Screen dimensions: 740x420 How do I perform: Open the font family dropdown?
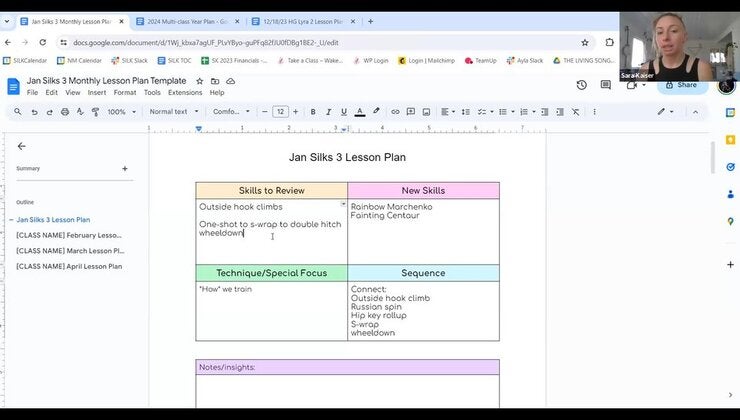click(x=231, y=112)
